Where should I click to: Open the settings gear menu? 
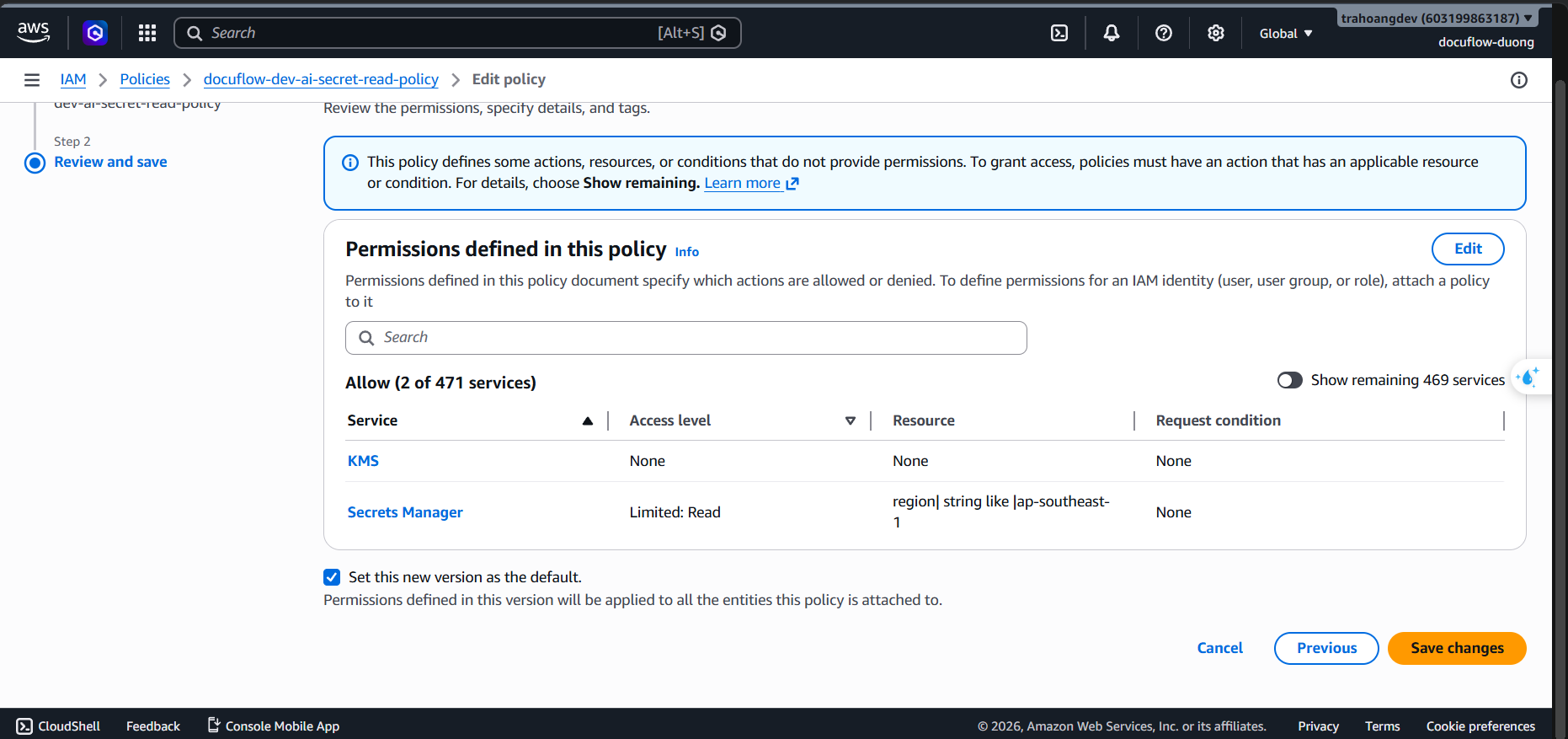(1216, 33)
